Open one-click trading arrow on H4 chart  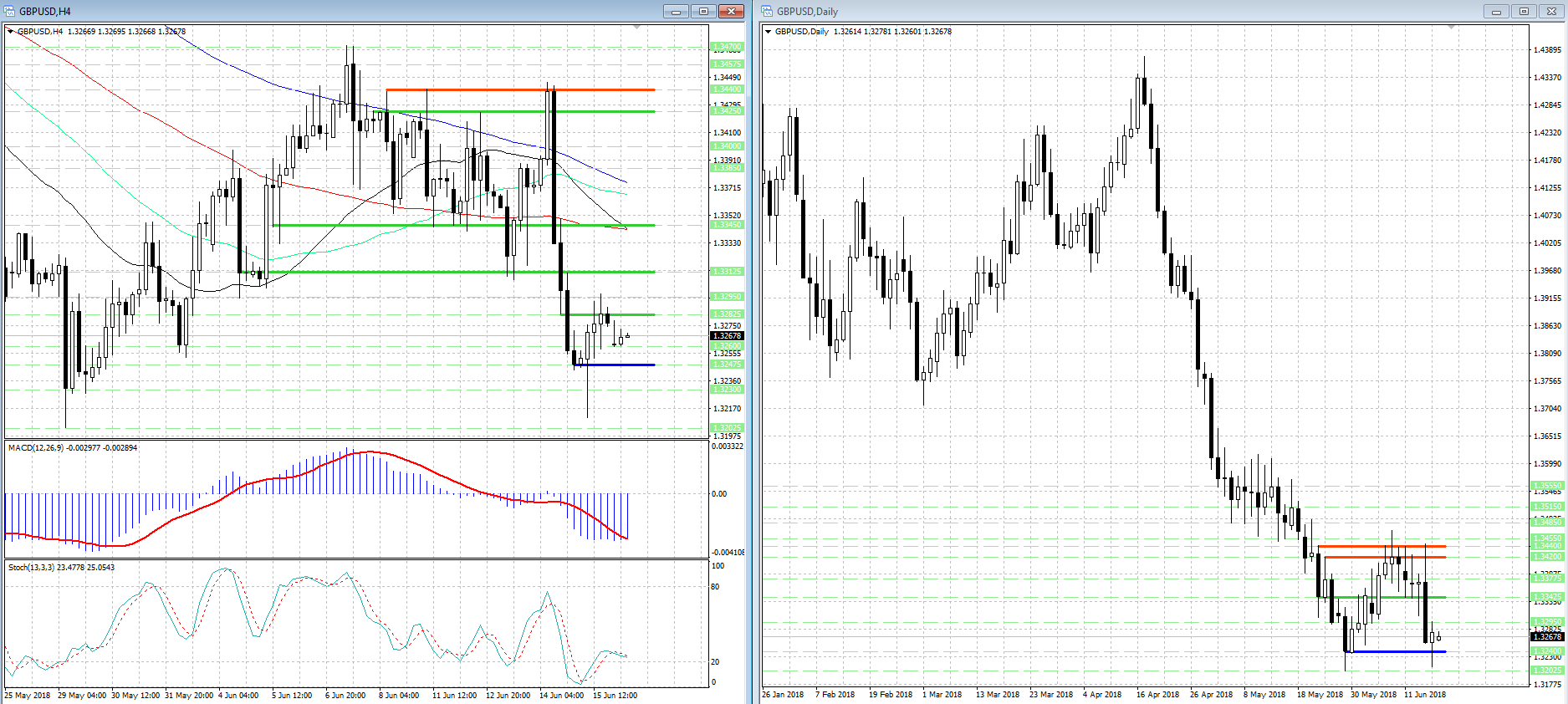click(x=11, y=32)
